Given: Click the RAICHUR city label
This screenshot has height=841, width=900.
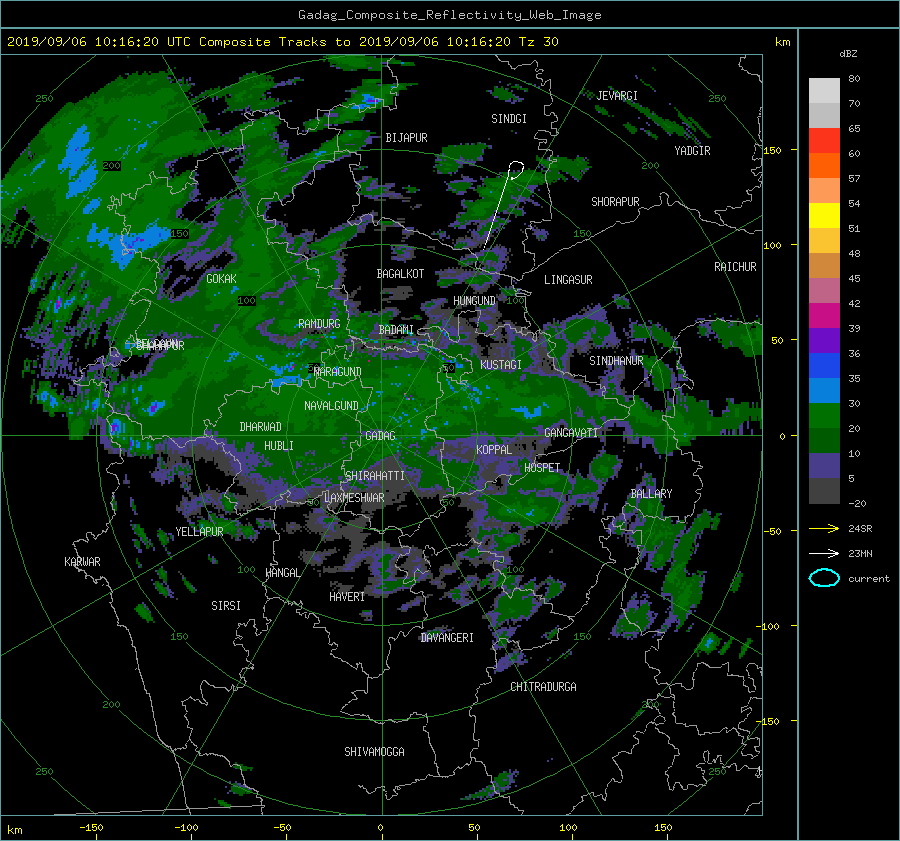Looking at the screenshot, I should tap(735, 267).
